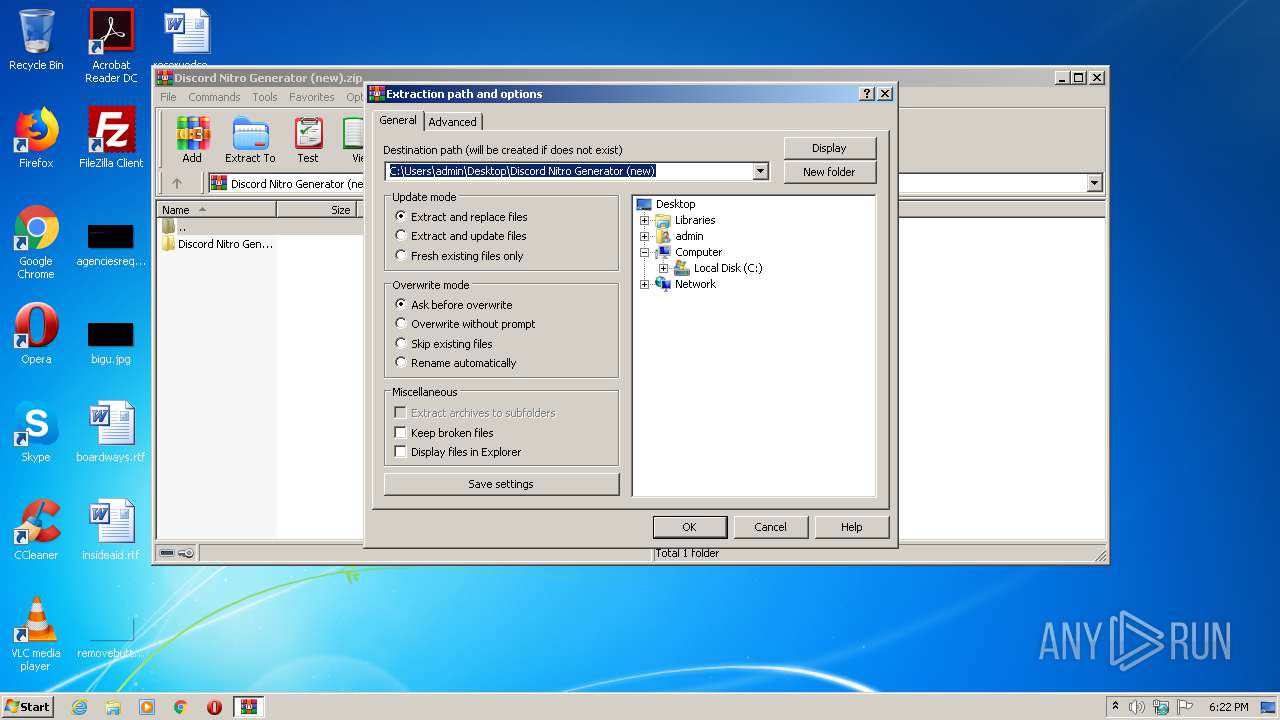Select the Skype desktop shortcut

coord(36,432)
